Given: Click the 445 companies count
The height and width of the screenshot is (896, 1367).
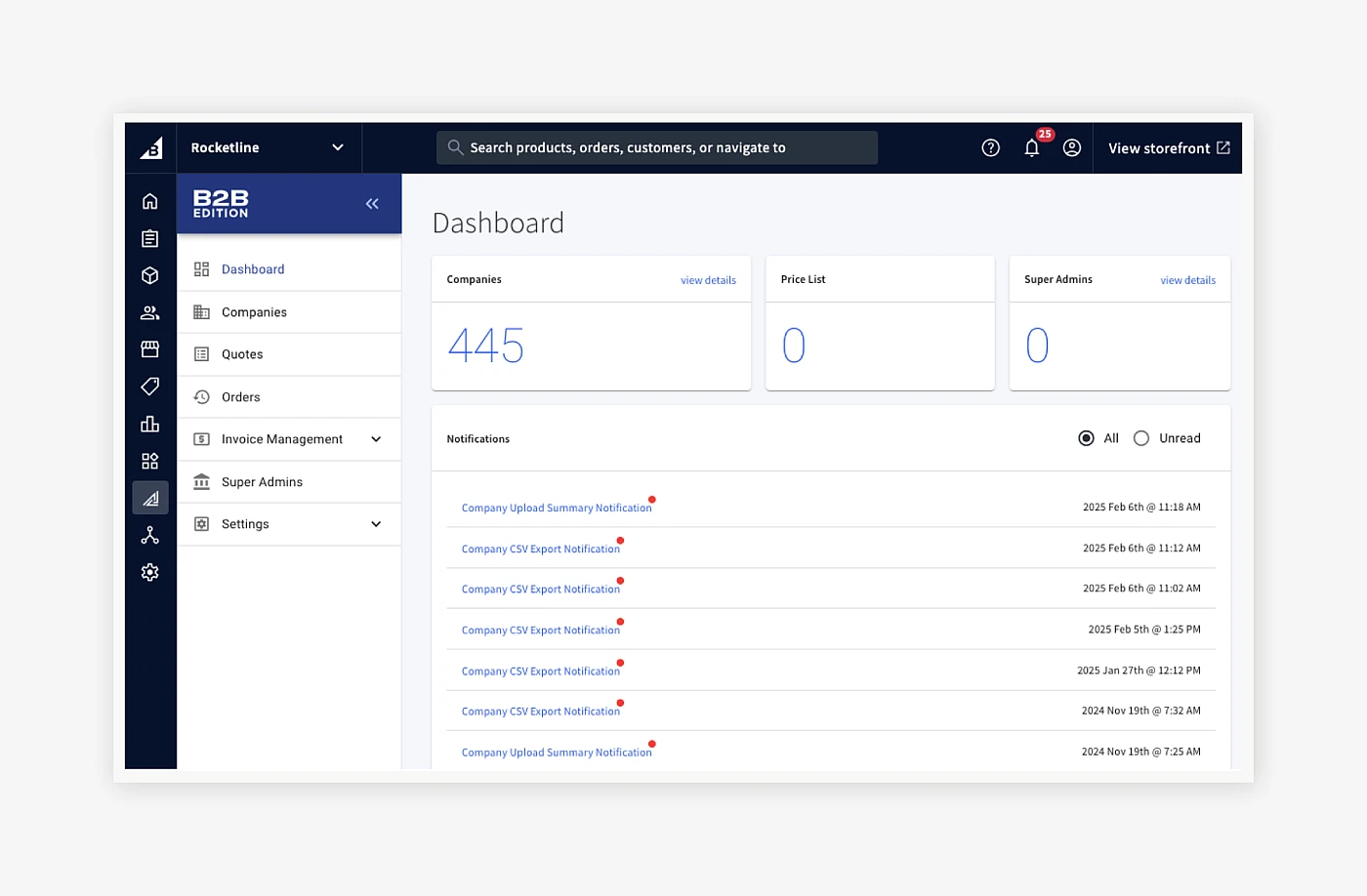Looking at the screenshot, I should tap(485, 346).
